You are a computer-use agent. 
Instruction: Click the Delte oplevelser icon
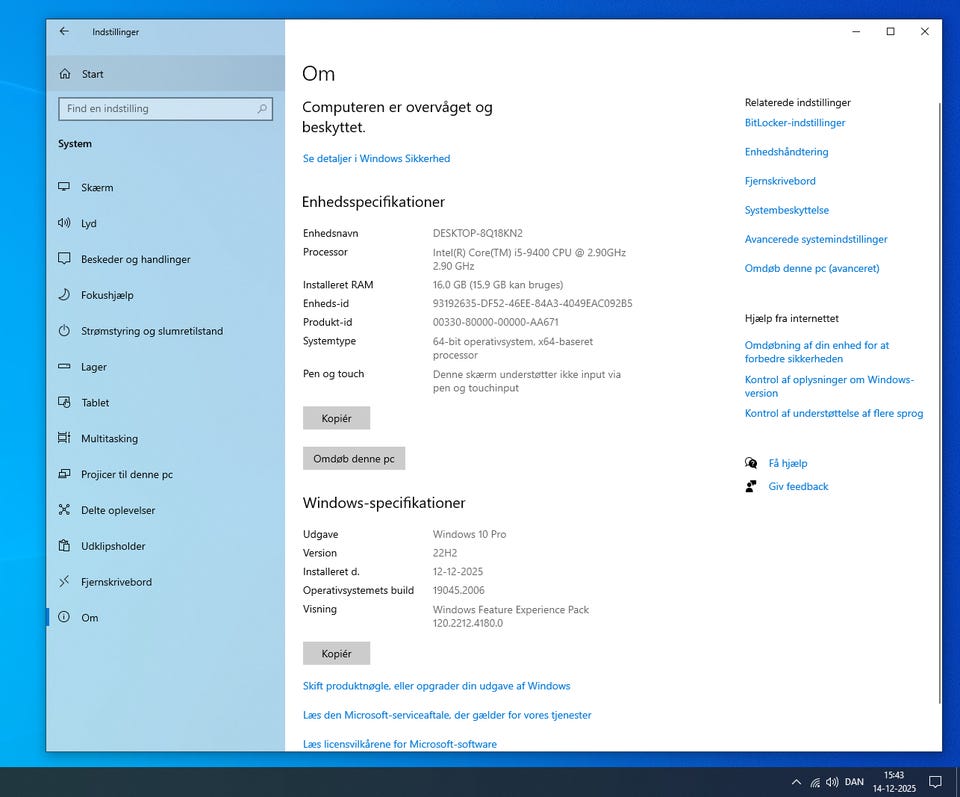(64, 509)
